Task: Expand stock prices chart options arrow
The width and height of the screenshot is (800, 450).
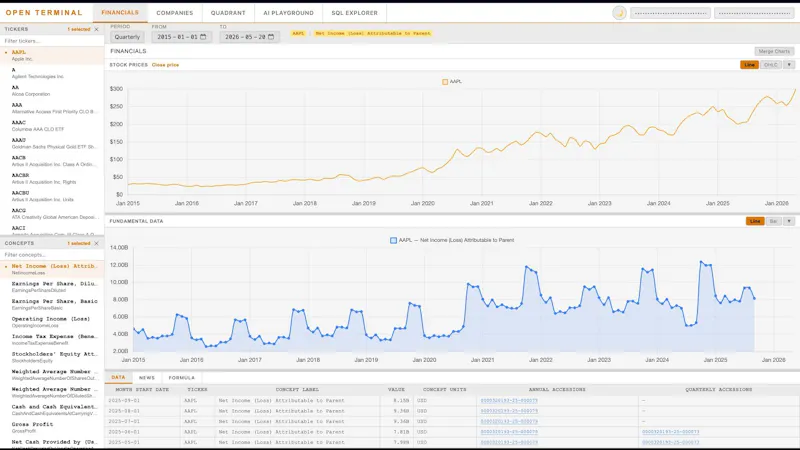Action: pyautogui.click(x=789, y=65)
